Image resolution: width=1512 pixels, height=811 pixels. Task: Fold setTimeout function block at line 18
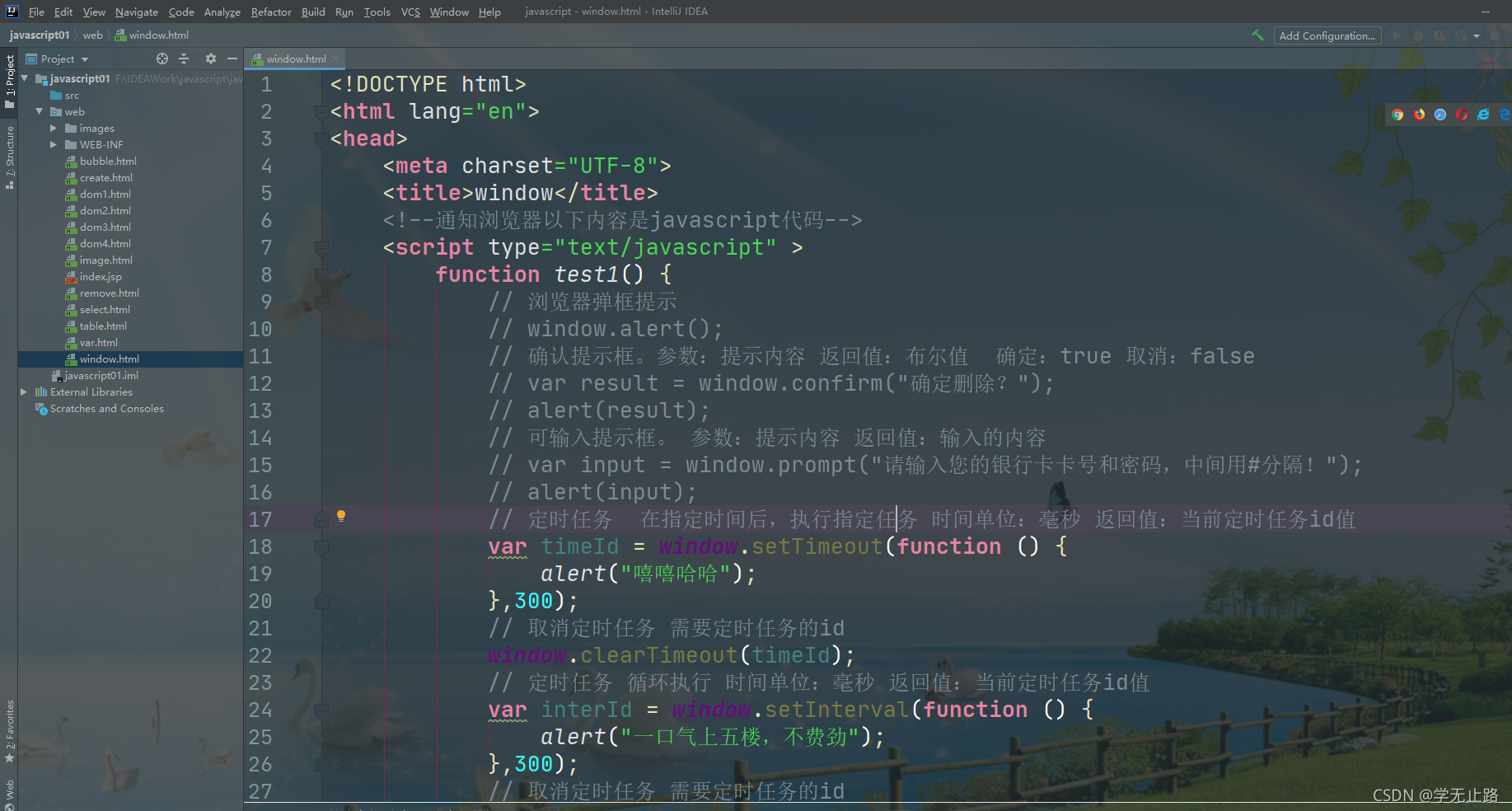pos(321,546)
